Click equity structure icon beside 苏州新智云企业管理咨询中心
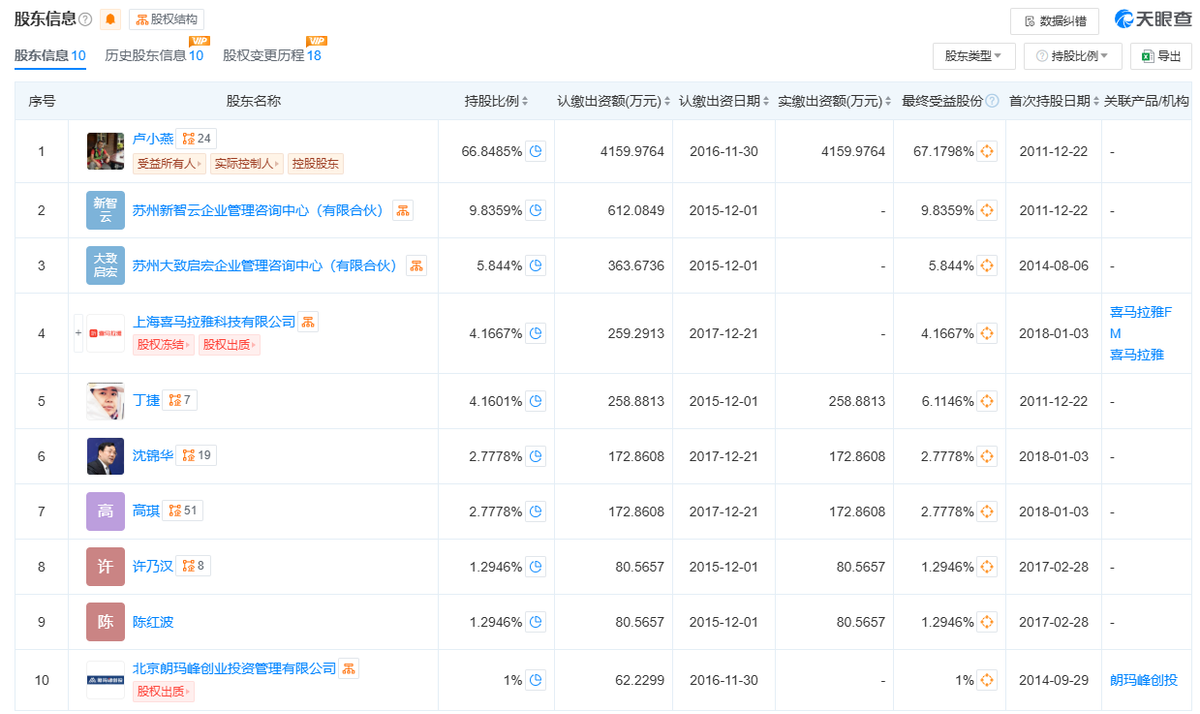Viewport: 1200px width, 714px height. pyautogui.click(x=403, y=210)
